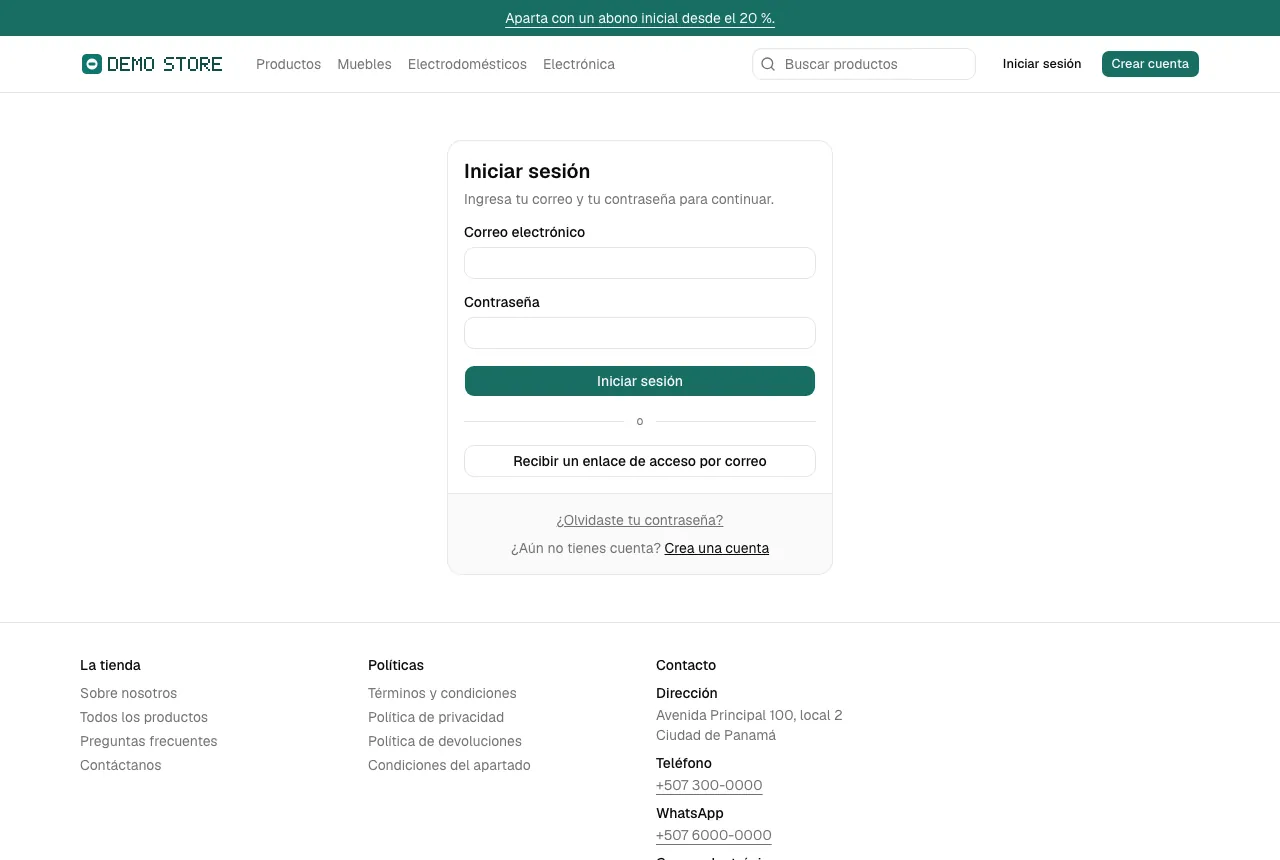Open the ¿Olvidaste tu contraseña? link
Image resolution: width=1280 pixels, height=860 pixels.
tap(640, 520)
